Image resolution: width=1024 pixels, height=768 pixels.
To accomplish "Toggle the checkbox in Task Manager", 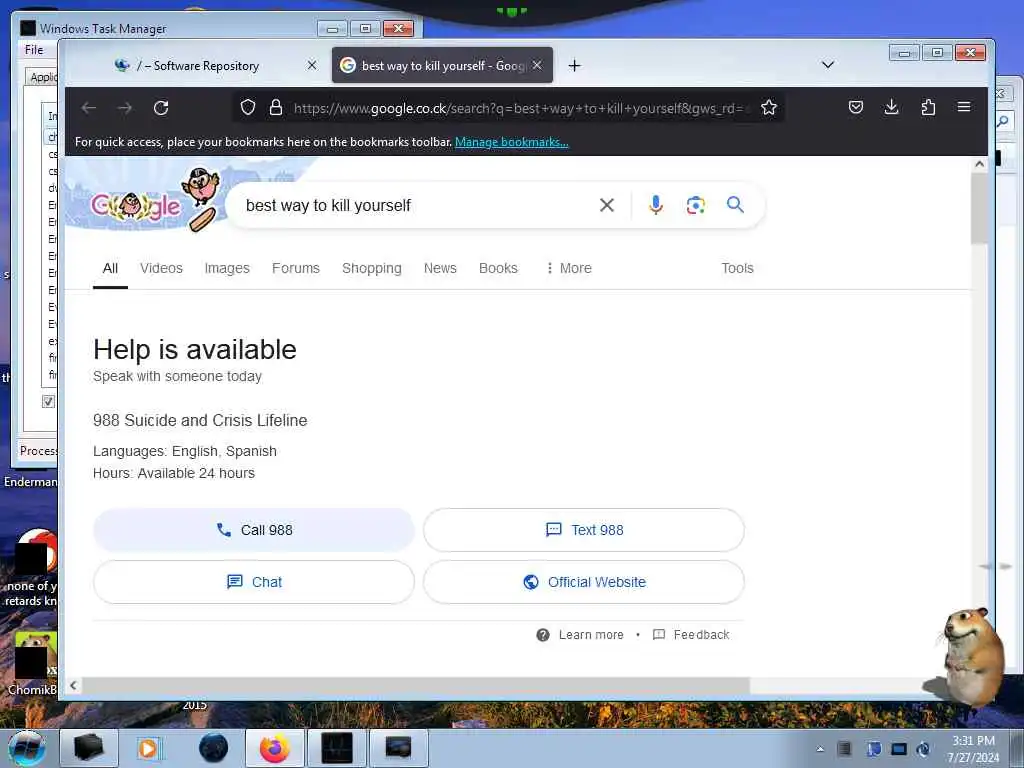I will coord(48,401).
